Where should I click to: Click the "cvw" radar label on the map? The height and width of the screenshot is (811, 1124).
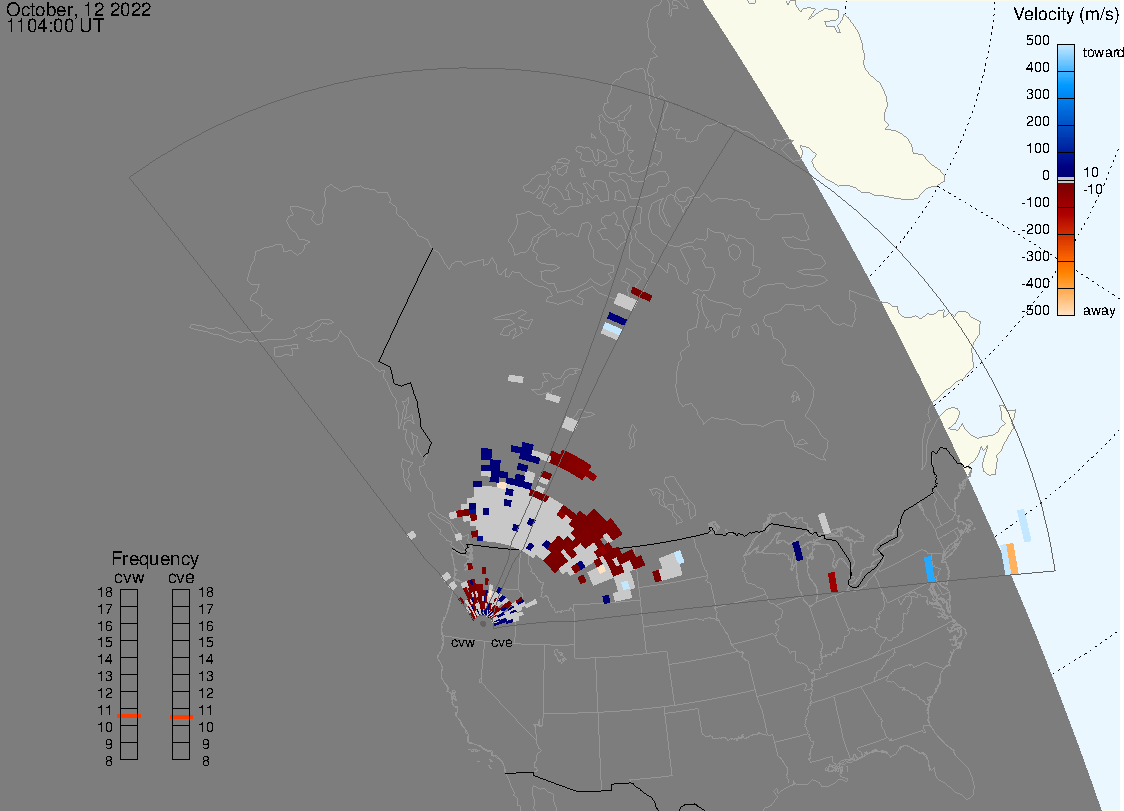point(463,643)
